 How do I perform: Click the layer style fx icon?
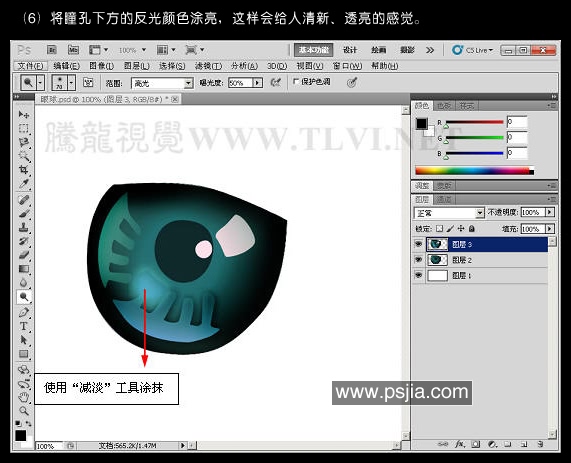click(x=460, y=444)
